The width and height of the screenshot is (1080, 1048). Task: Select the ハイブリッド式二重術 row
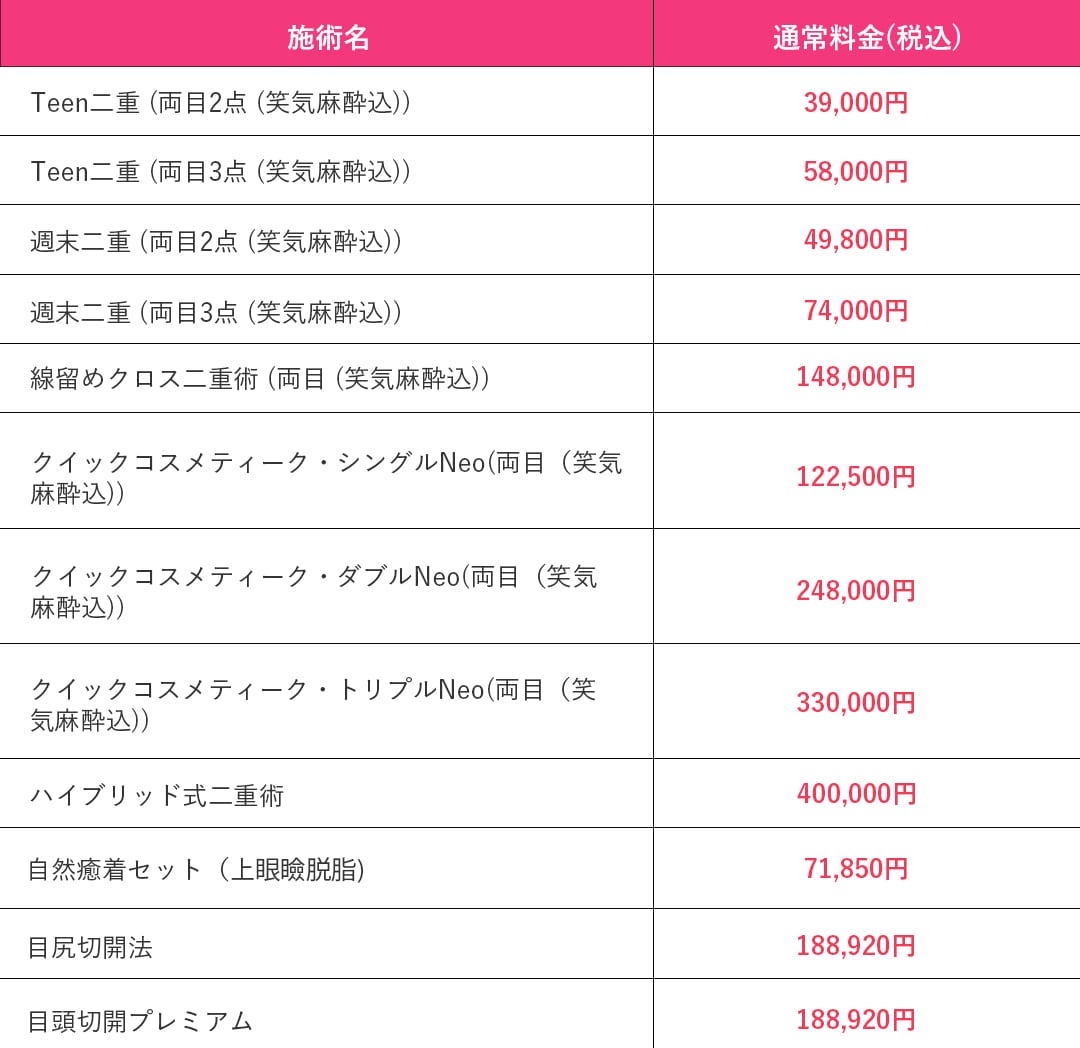(x=540, y=793)
